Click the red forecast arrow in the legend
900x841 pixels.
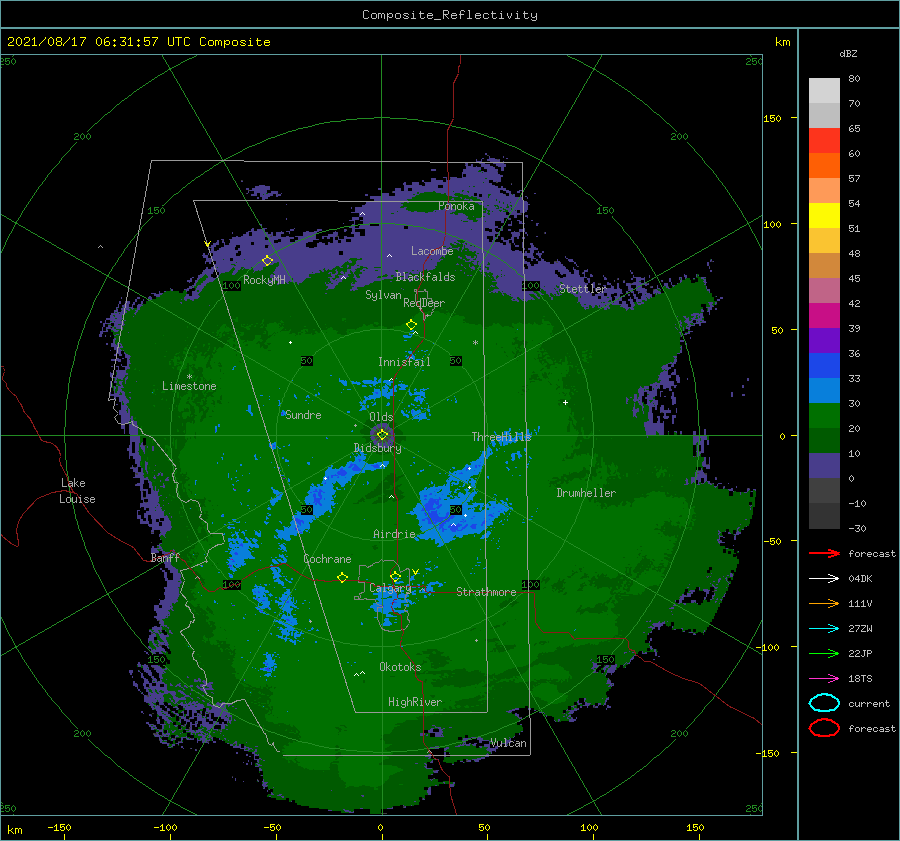pyautogui.click(x=824, y=553)
